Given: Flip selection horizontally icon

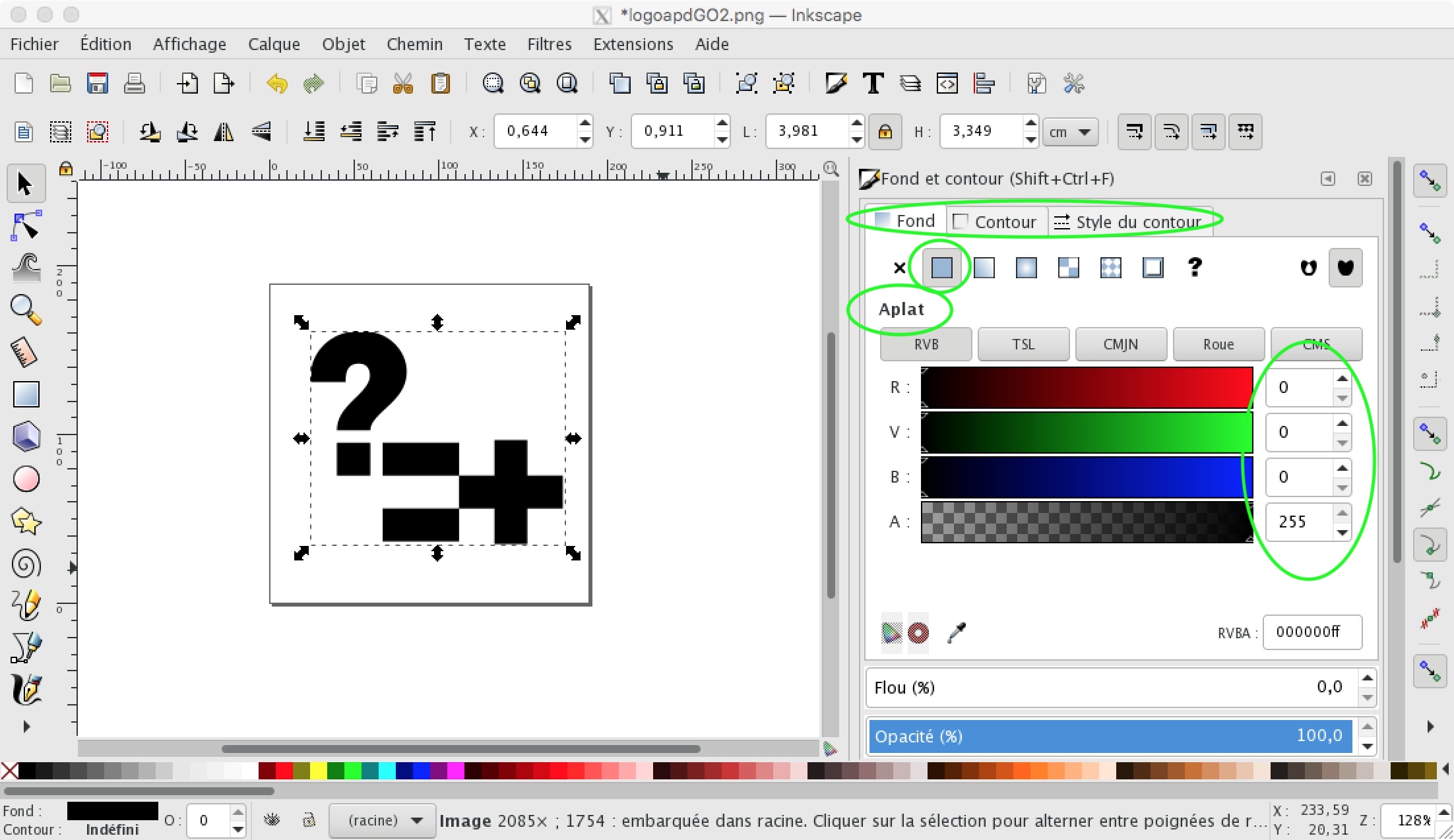Looking at the screenshot, I should coord(224,131).
